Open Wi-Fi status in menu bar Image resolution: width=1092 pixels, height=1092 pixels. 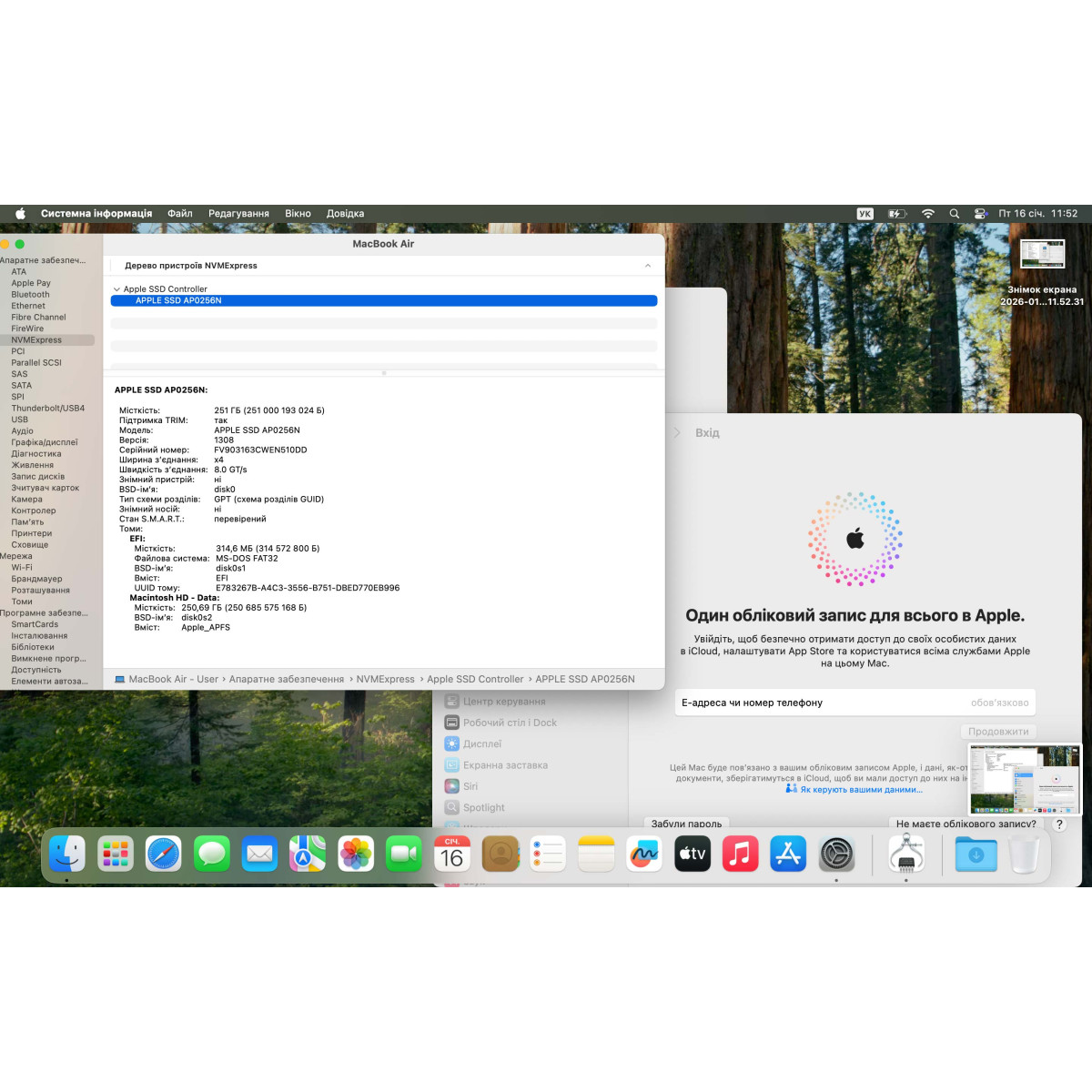point(928,214)
